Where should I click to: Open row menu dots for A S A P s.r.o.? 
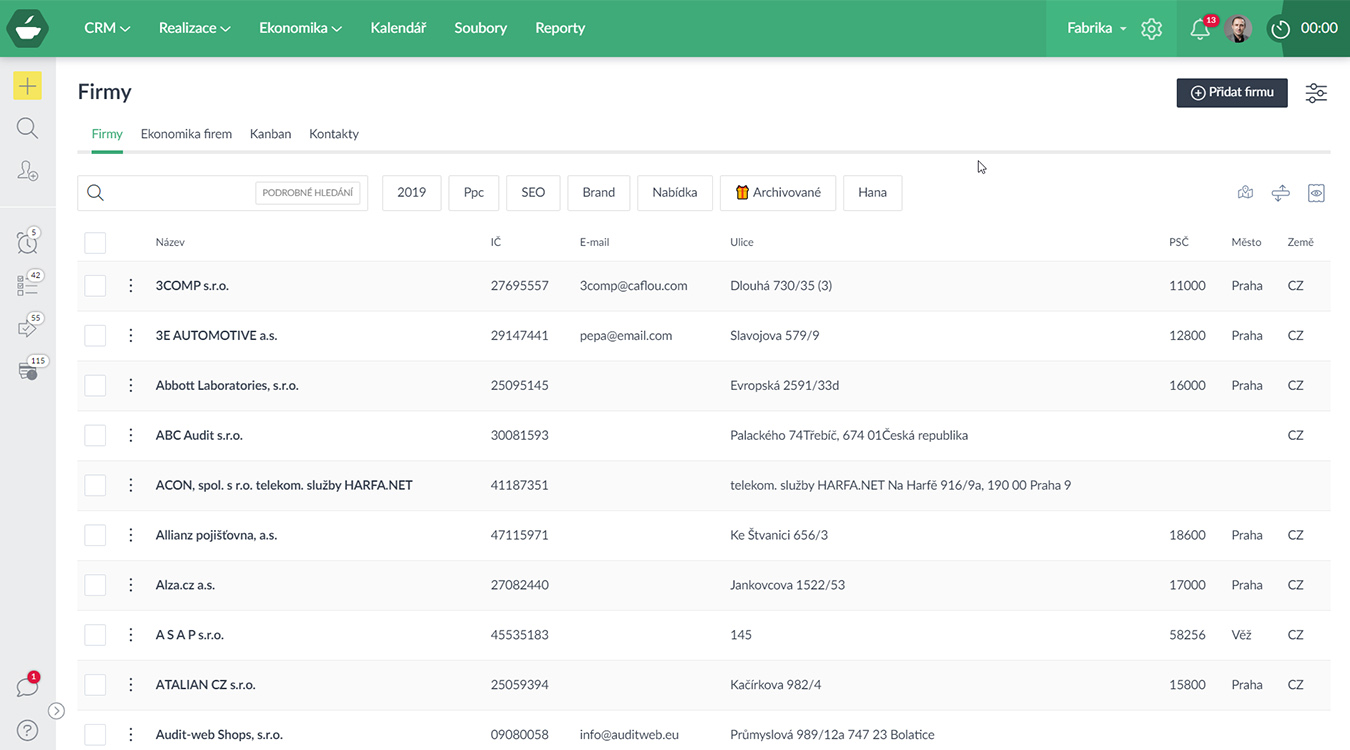(x=131, y=636)
